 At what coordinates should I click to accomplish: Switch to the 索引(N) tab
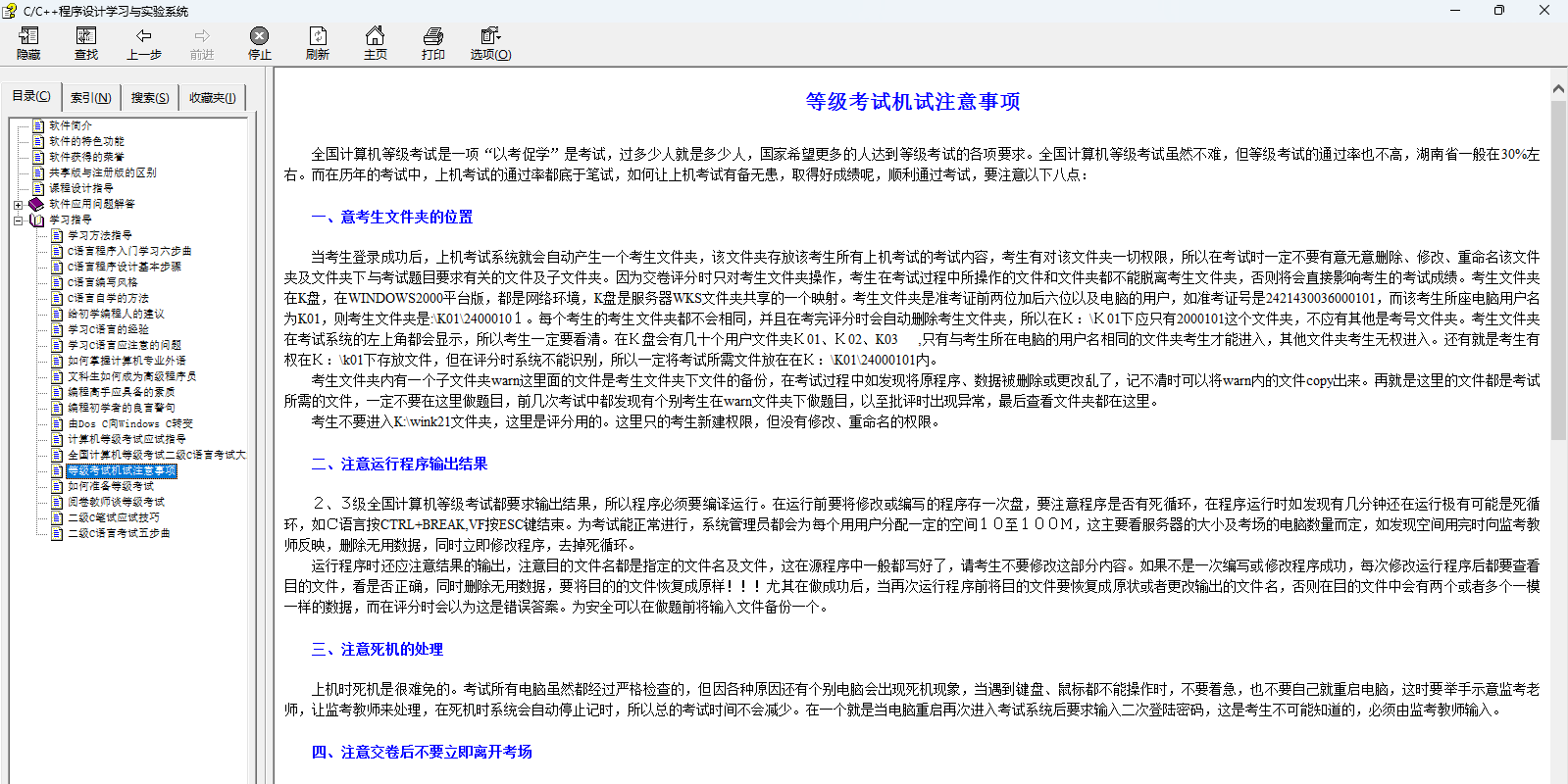(90, 98)
